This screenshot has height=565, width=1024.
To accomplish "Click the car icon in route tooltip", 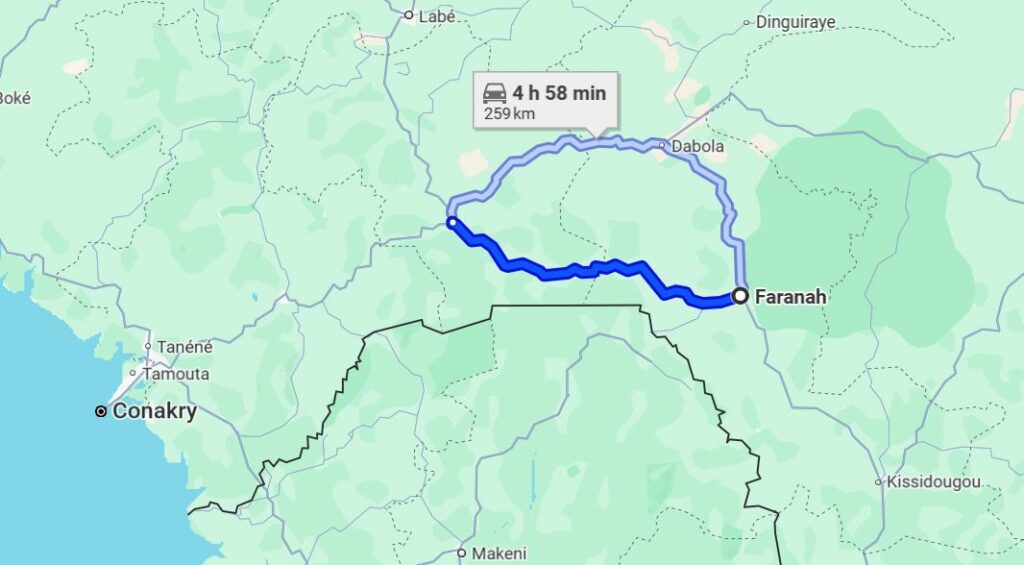I will (x=494, y=94).
